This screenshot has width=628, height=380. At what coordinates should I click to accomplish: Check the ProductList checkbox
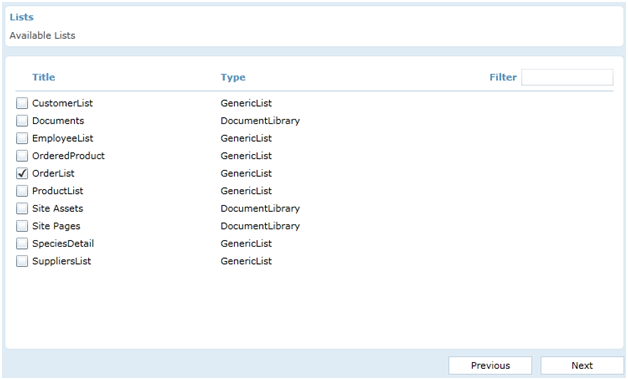pos(22,191)
